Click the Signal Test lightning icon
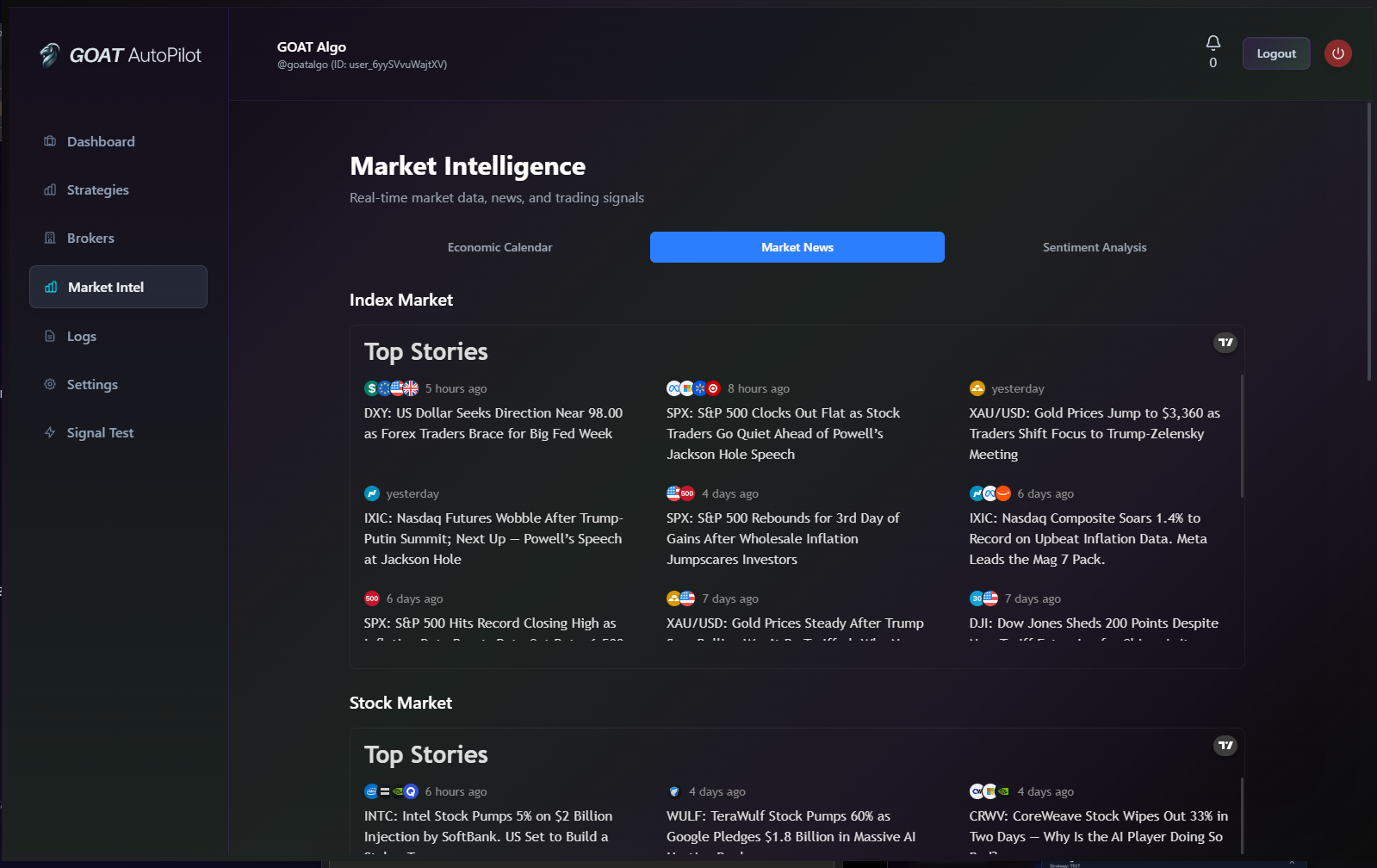The image size is (1377, 868). pos(50,432)
